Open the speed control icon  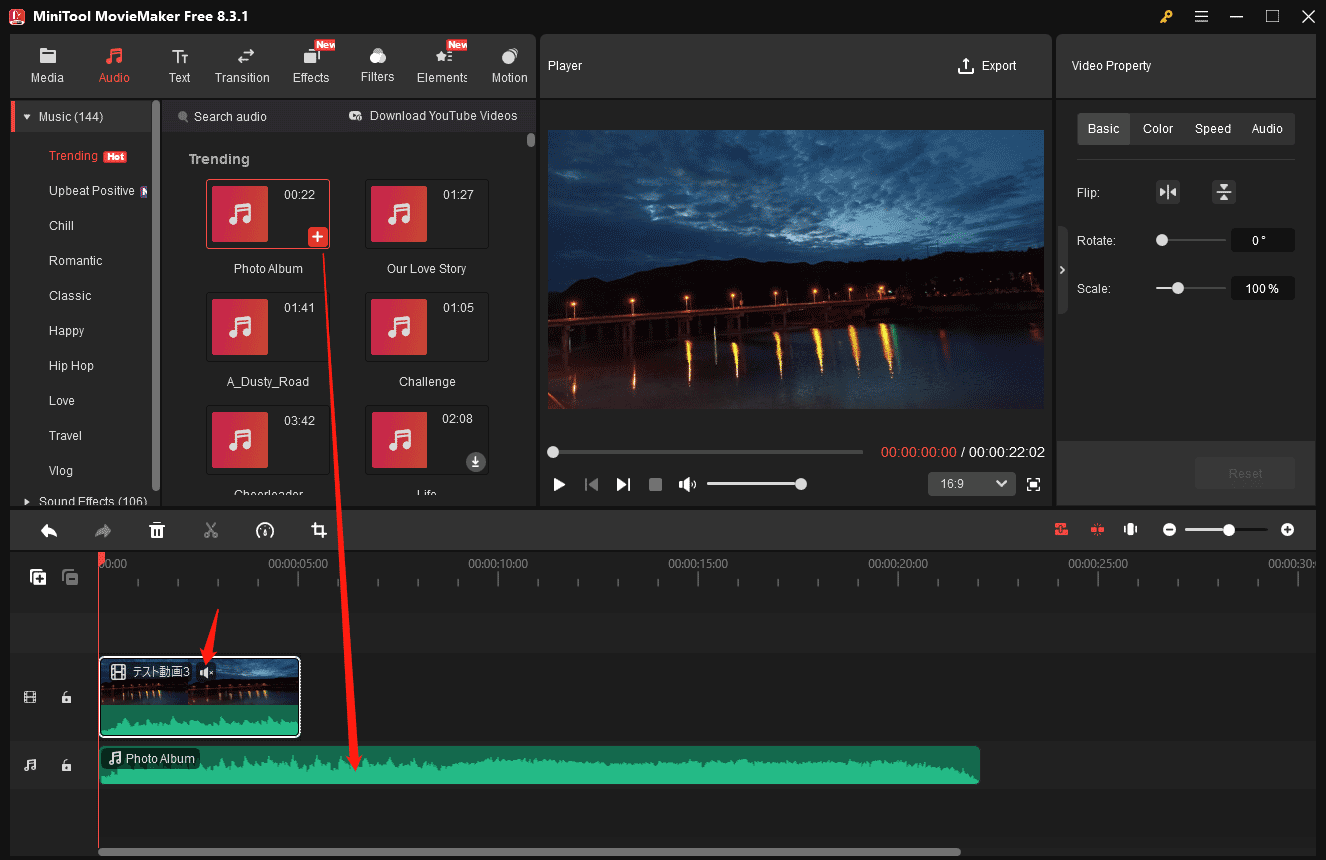(x=264, y=530)
